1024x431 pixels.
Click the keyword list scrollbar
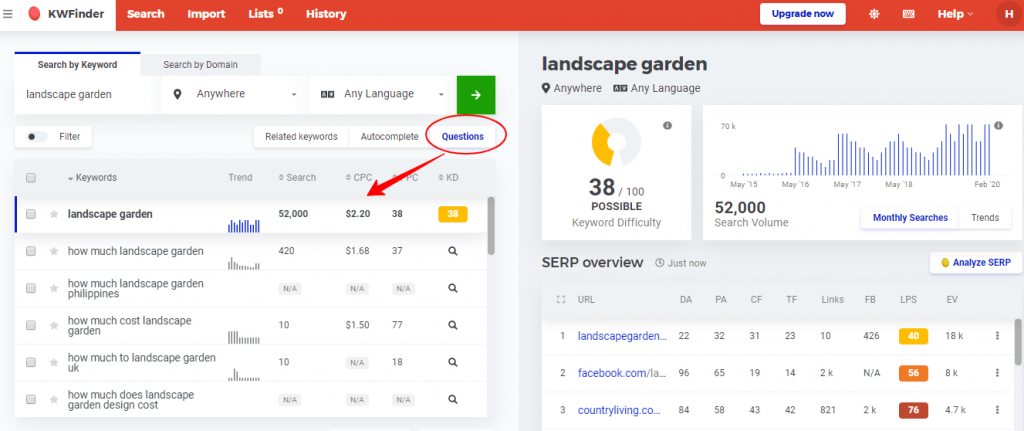(x=490, y=225)
